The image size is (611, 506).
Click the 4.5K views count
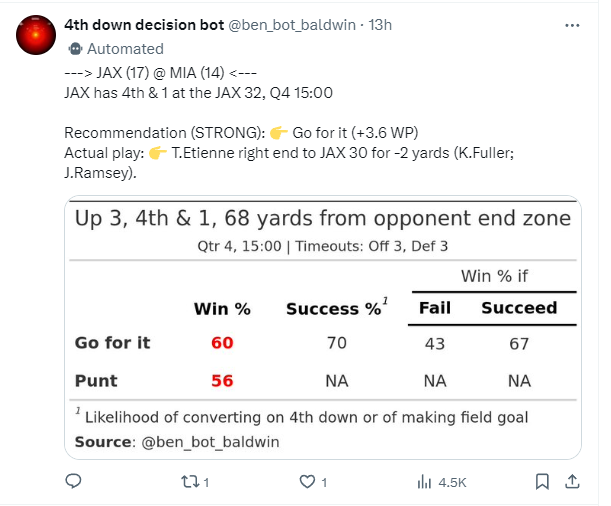(x=452, y=482)
